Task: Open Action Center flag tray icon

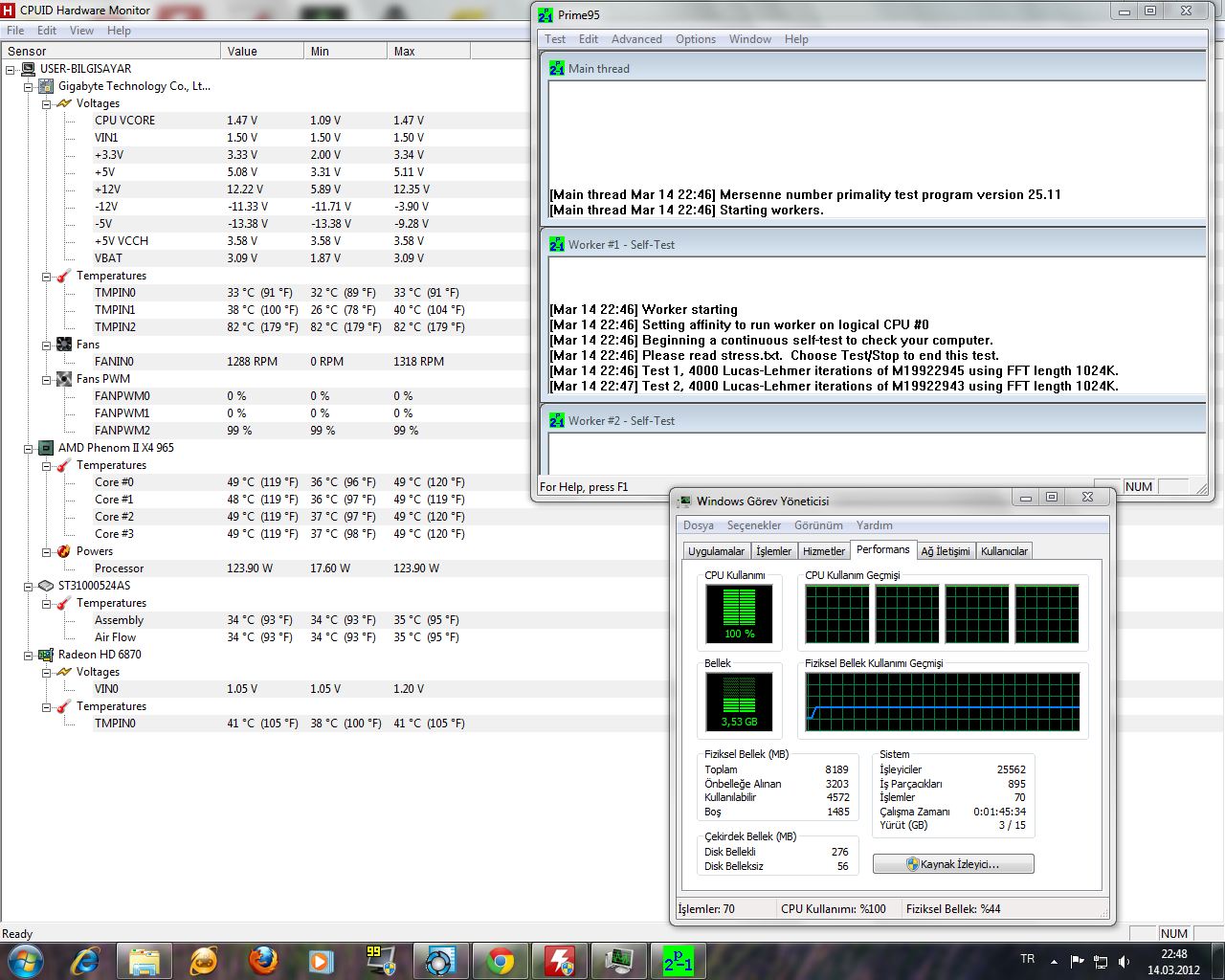Action: [x=1077, y=961]
